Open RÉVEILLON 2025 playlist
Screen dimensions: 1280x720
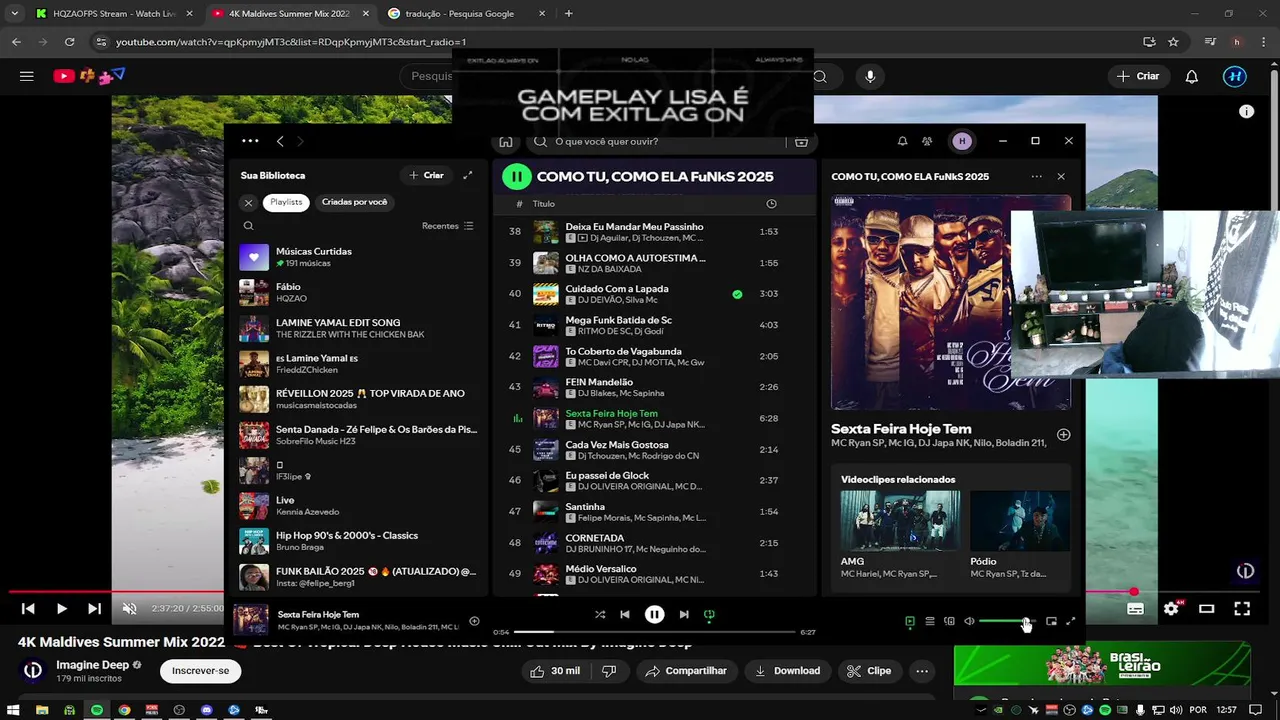pos(357,399)
